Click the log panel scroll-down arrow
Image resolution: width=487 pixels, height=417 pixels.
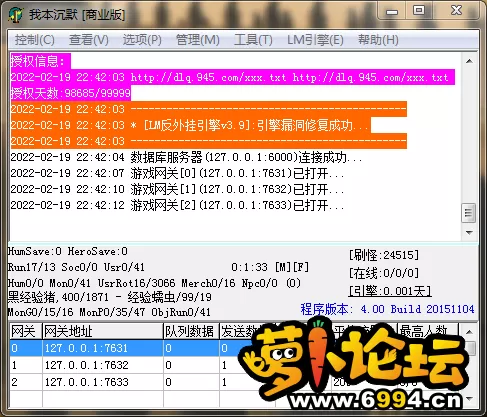[469, 232]
